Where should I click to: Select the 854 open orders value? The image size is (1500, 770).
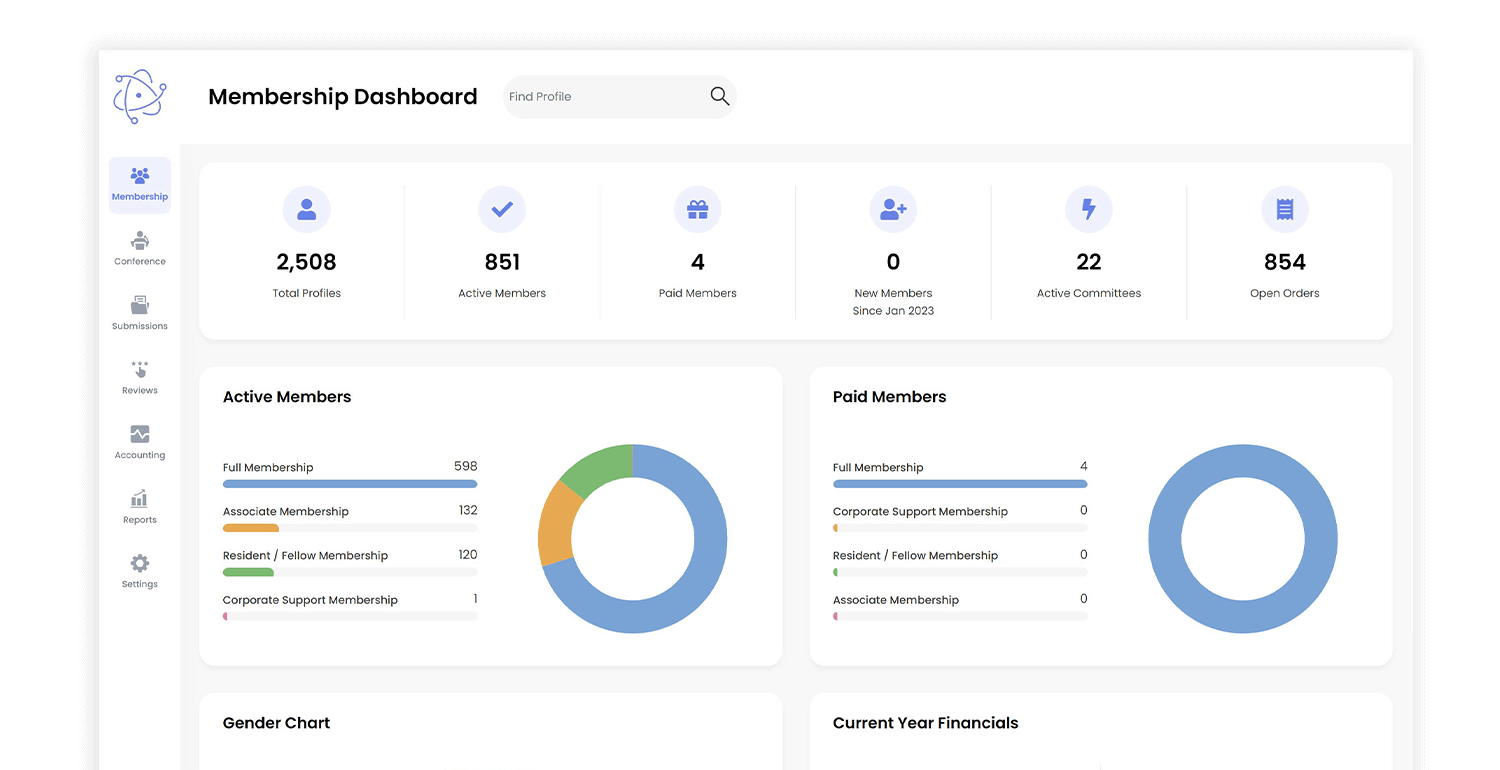point(1285,262)
